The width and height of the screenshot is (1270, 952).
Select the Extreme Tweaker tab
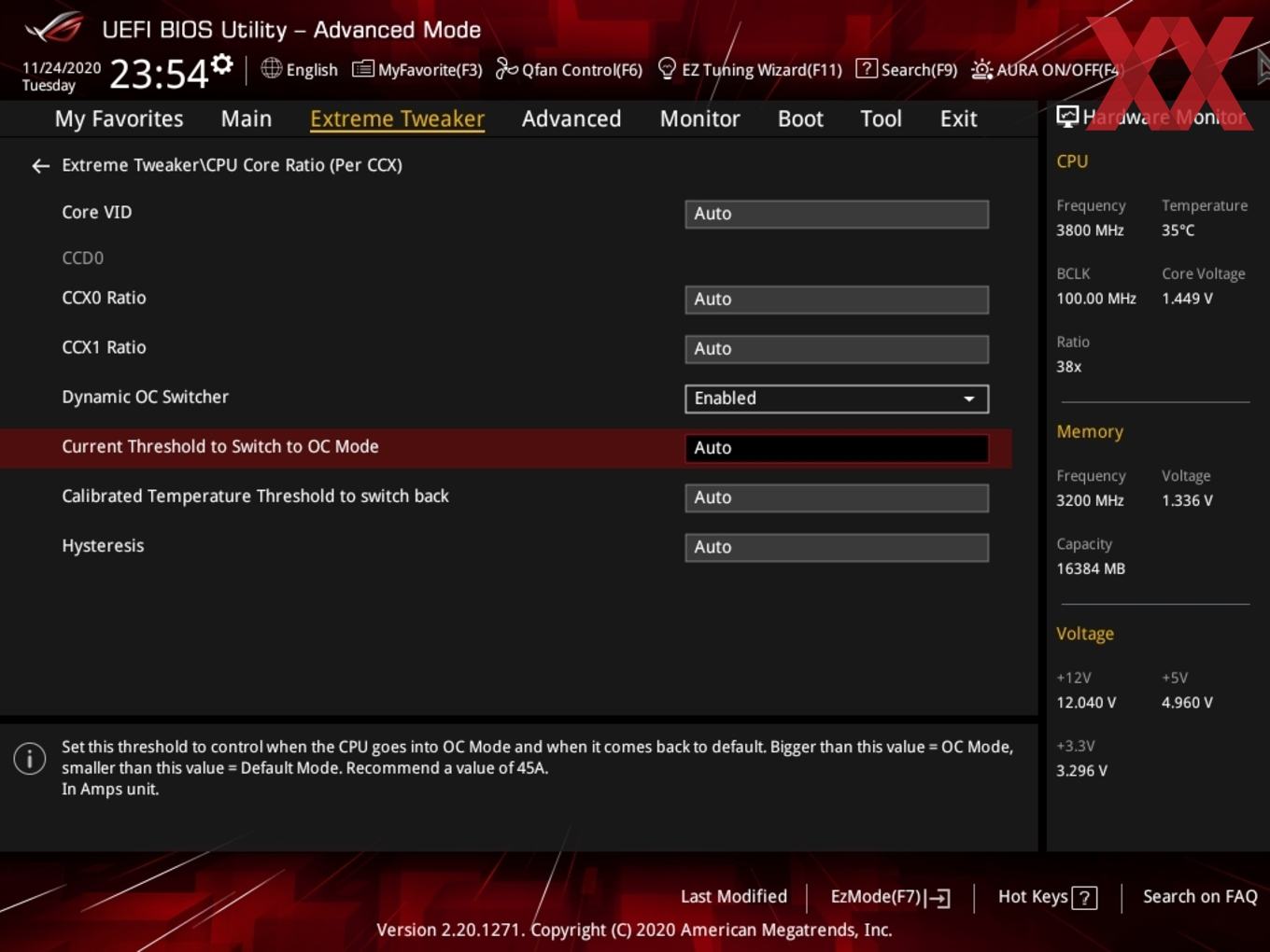click(x=397, y=119)
